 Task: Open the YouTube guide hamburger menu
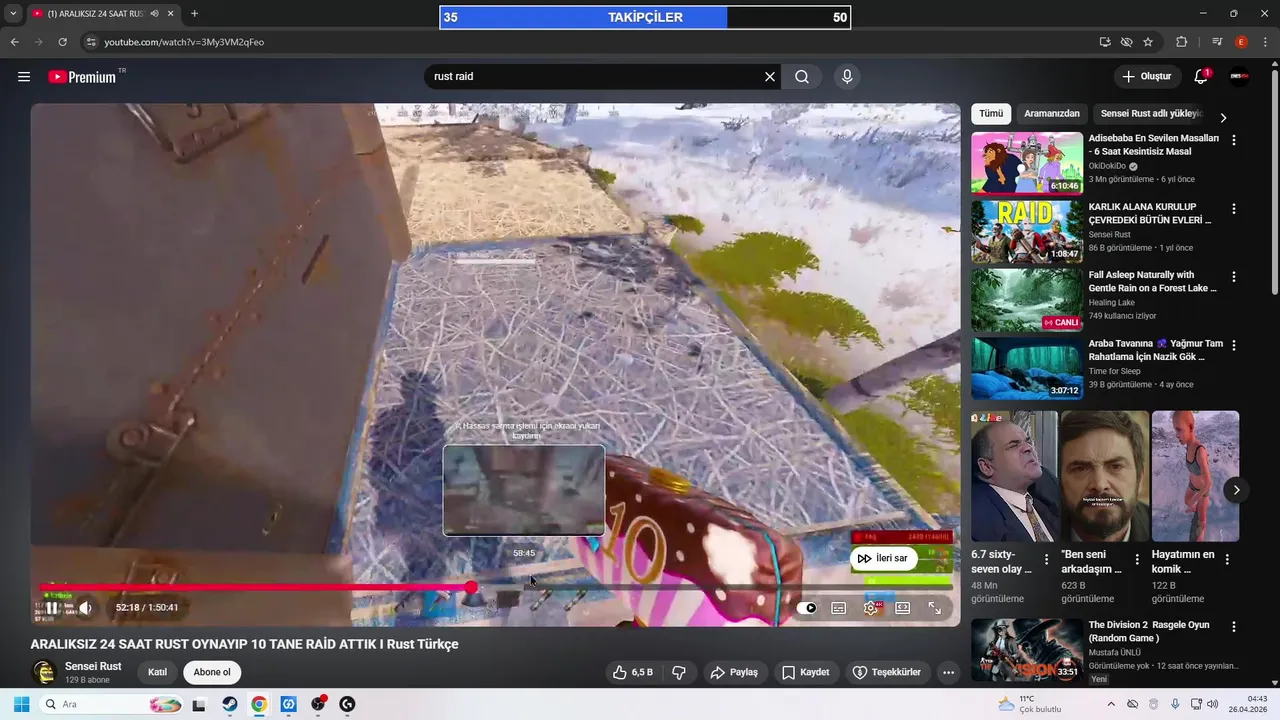pyautogui.click(x=24, y=77)
